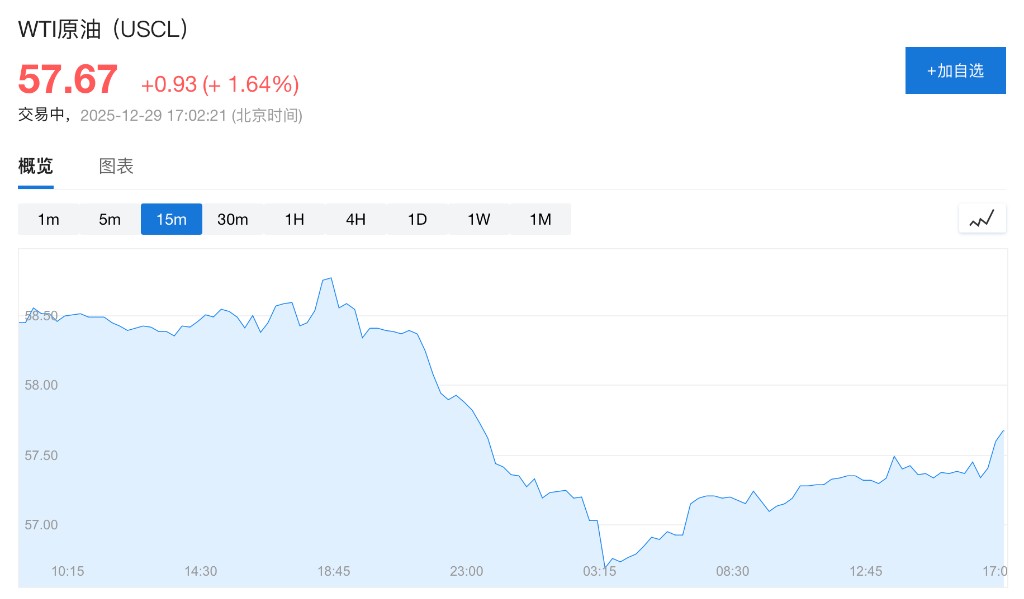Show the 1W weekly chart
The image size is (1024, 599).
(x=479, y=219)
